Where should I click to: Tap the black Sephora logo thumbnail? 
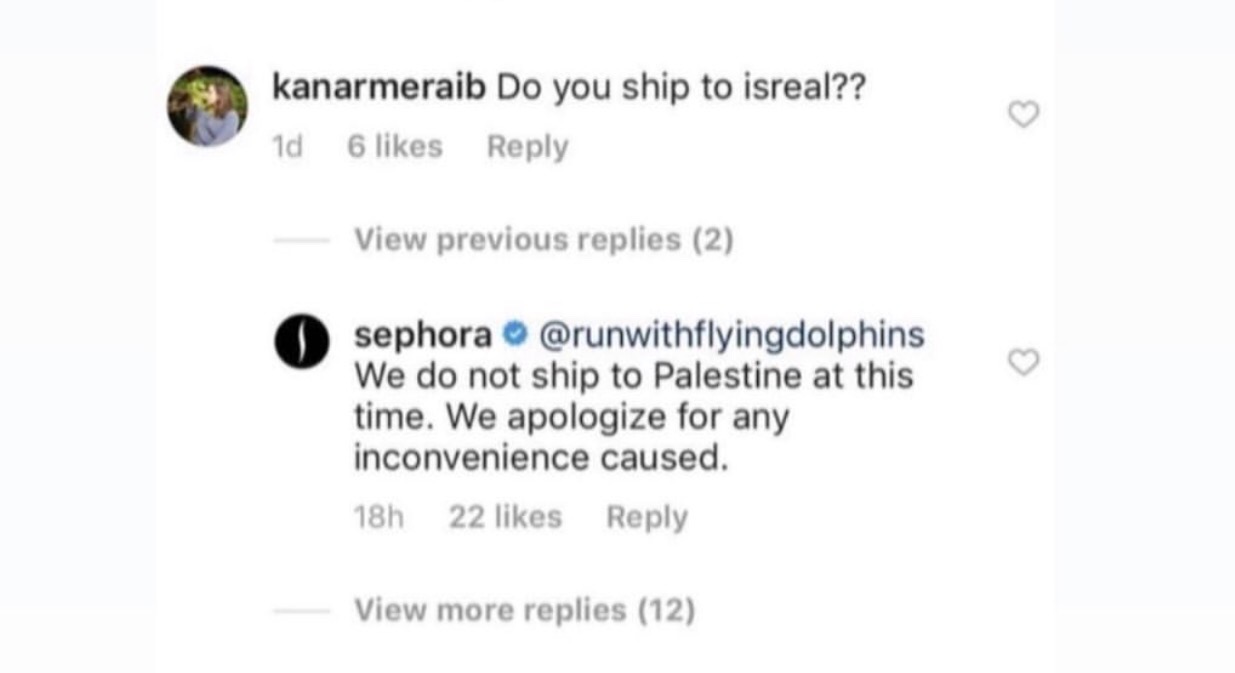[300, 340]
